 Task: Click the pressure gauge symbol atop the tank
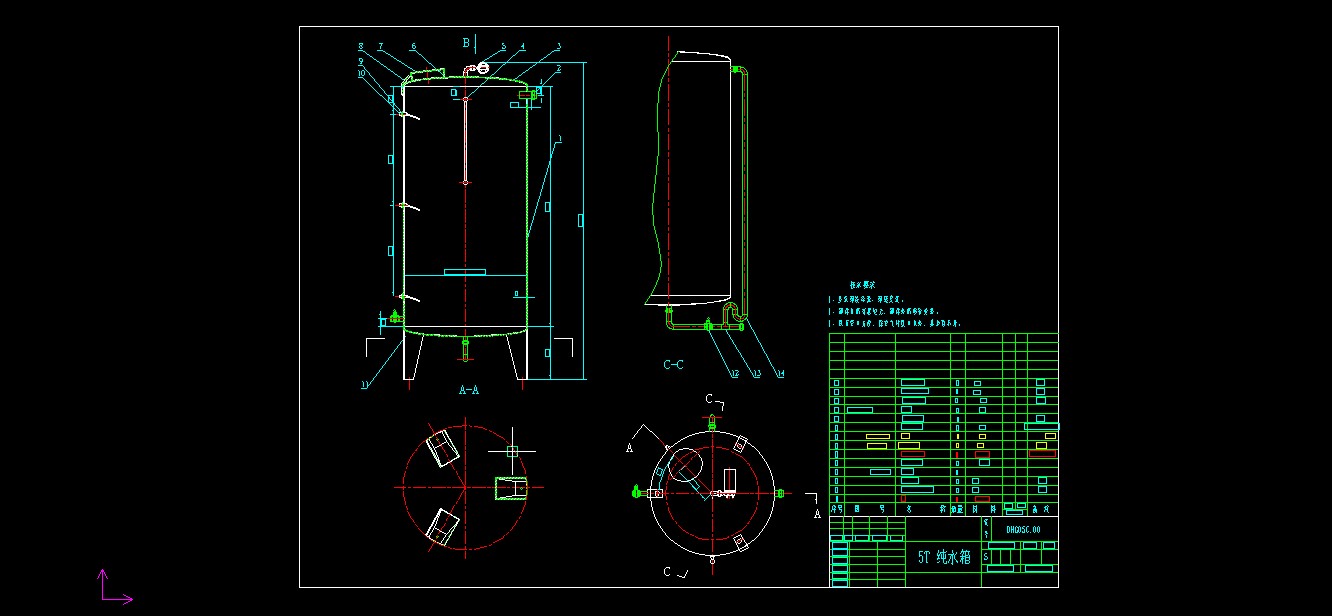[481, 68]
